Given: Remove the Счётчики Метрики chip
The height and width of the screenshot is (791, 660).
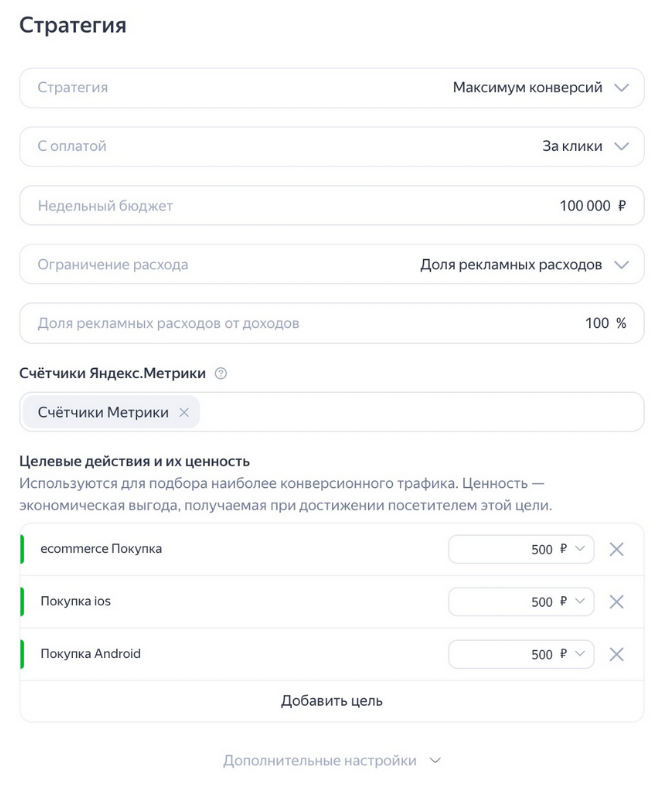Looking at the screenshot, I should (x=184, y=412).
